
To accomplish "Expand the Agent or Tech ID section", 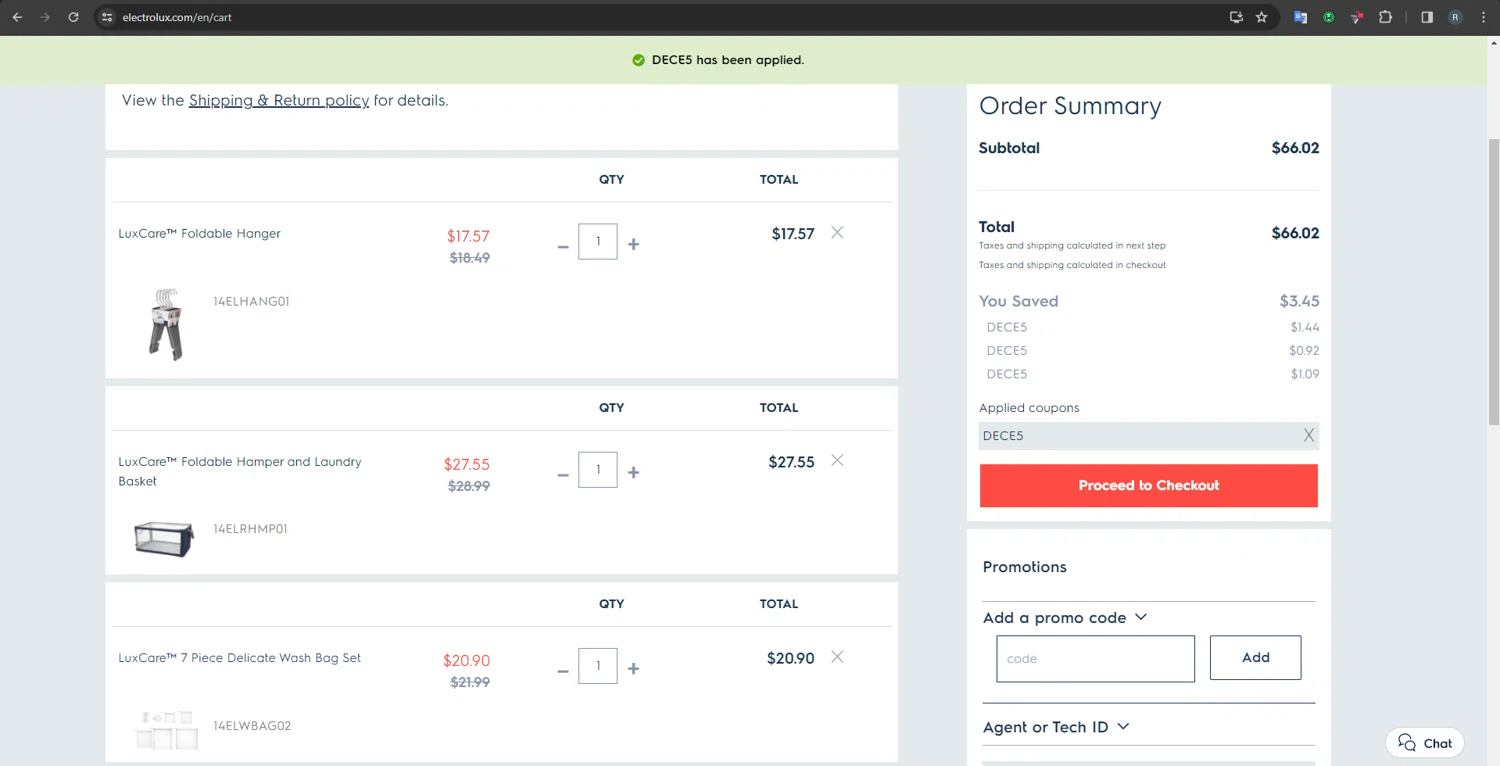I will pos(1056,727).
